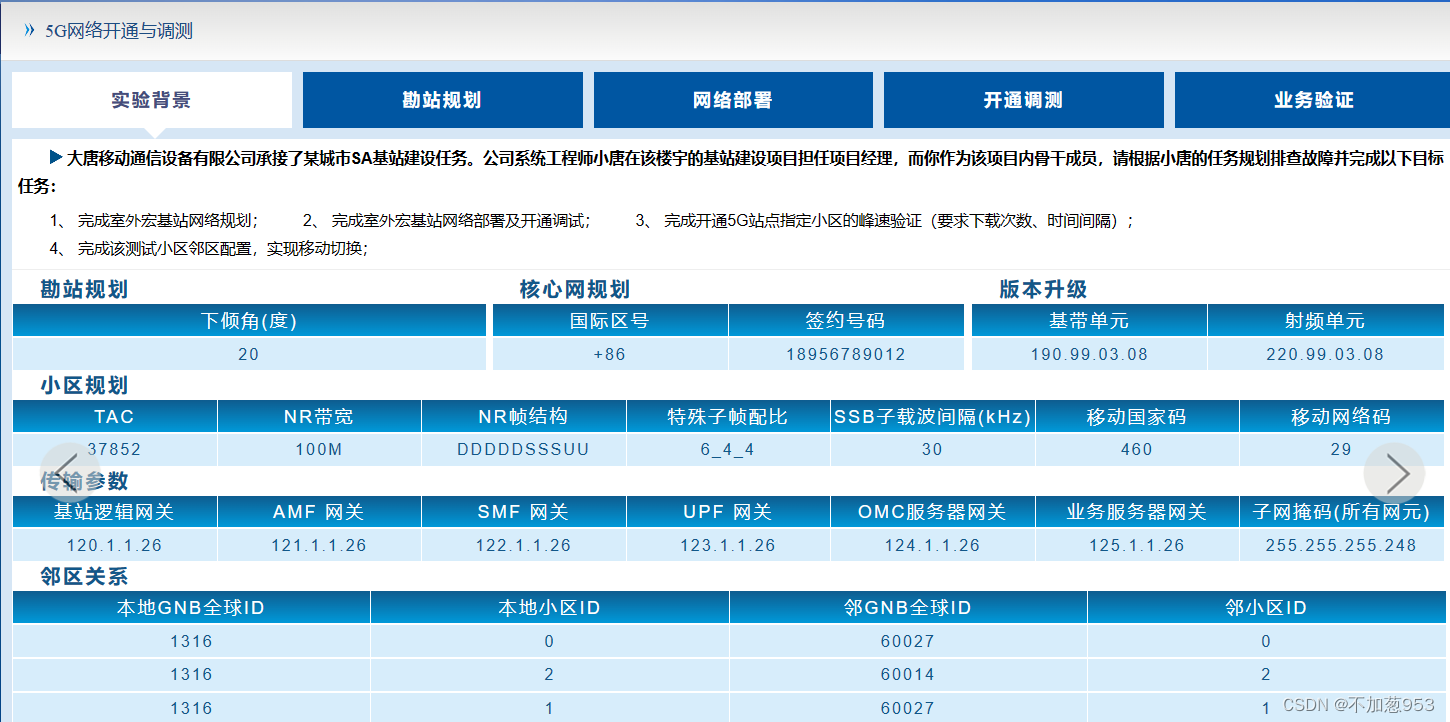Viewport: 1450px width, 722px height.
Task: Click the 下倾角(度) column header
Action: pos(249,321)
